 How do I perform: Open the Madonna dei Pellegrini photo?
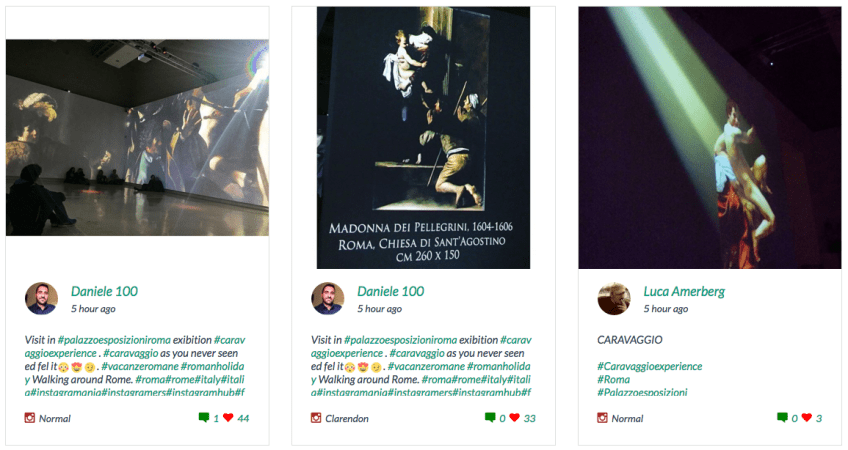tap(423, 137)
